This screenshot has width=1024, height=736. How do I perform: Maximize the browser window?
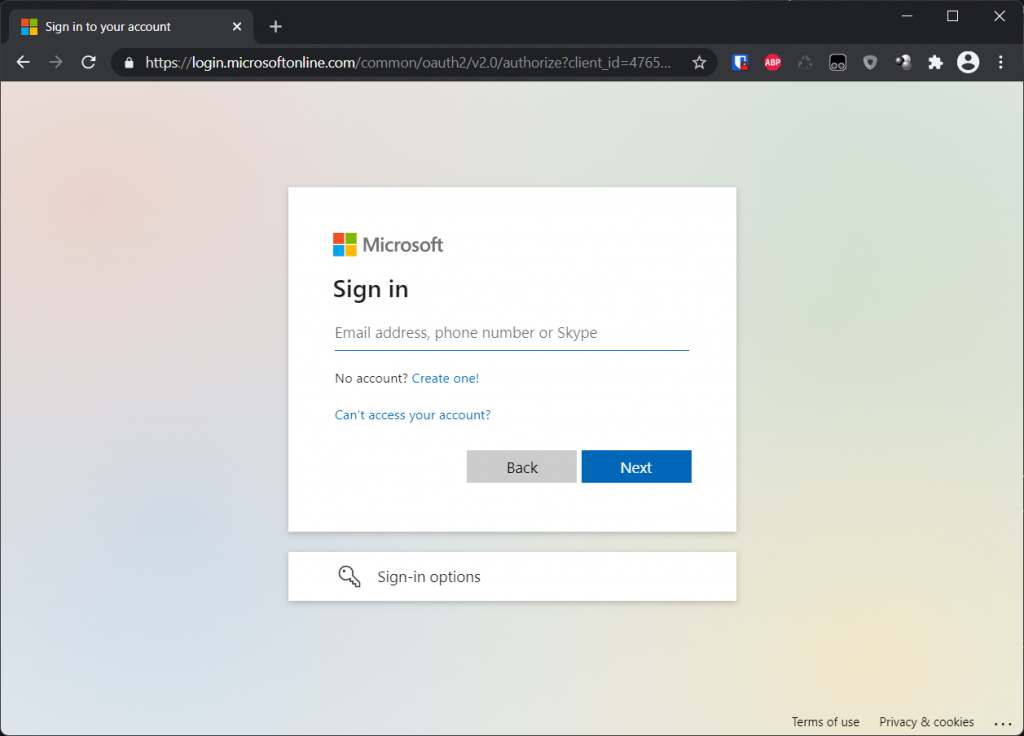pyautogui.click(x=953, y=16)
